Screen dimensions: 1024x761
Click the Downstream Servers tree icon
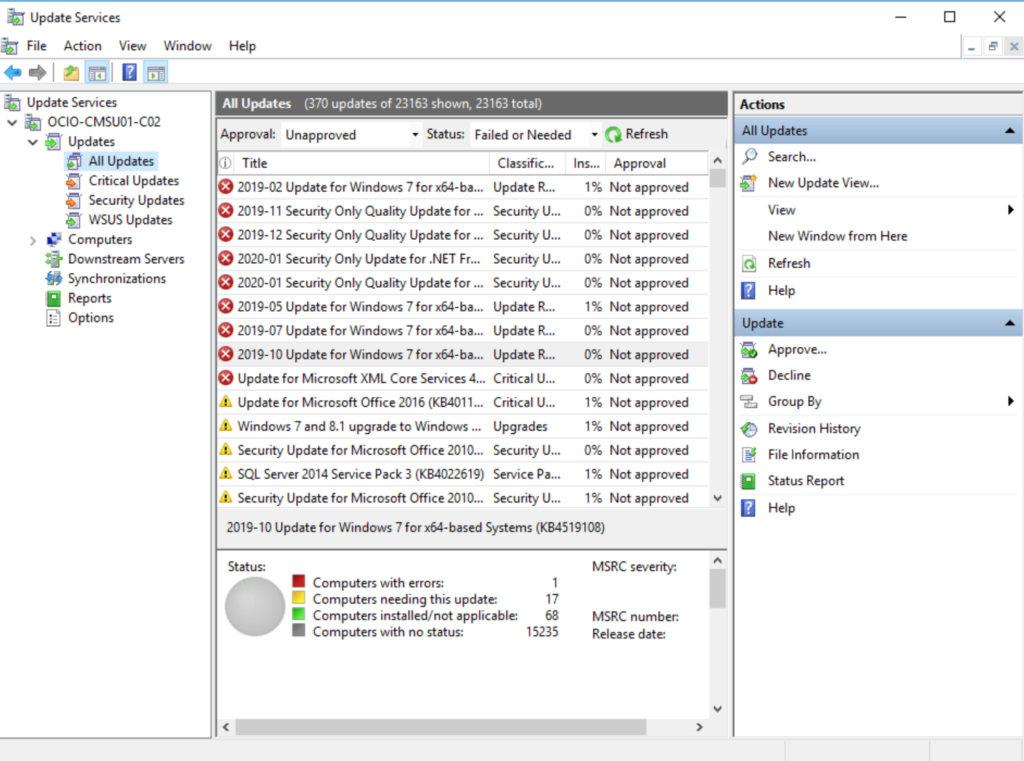(x=54, y=259)
